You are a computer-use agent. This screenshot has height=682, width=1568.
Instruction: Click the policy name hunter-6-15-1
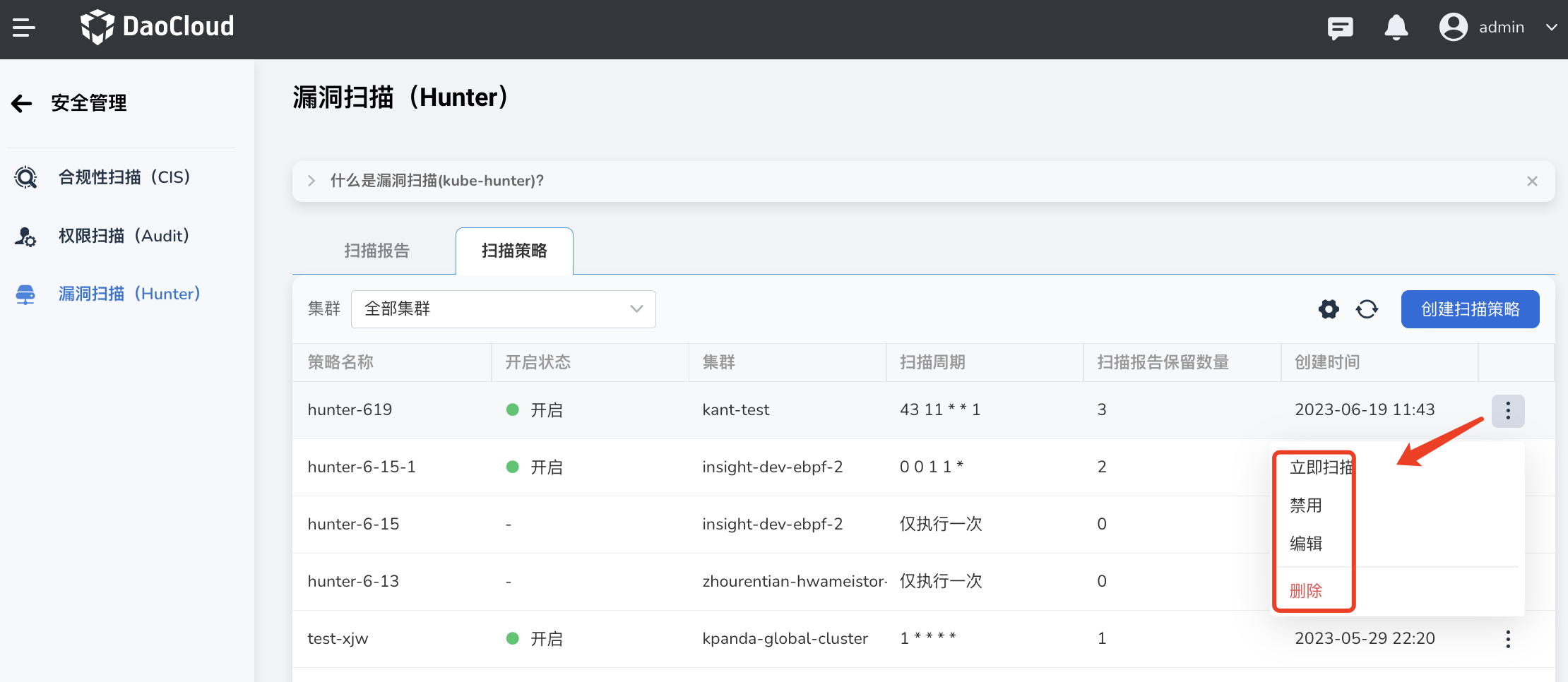point(362,467)
